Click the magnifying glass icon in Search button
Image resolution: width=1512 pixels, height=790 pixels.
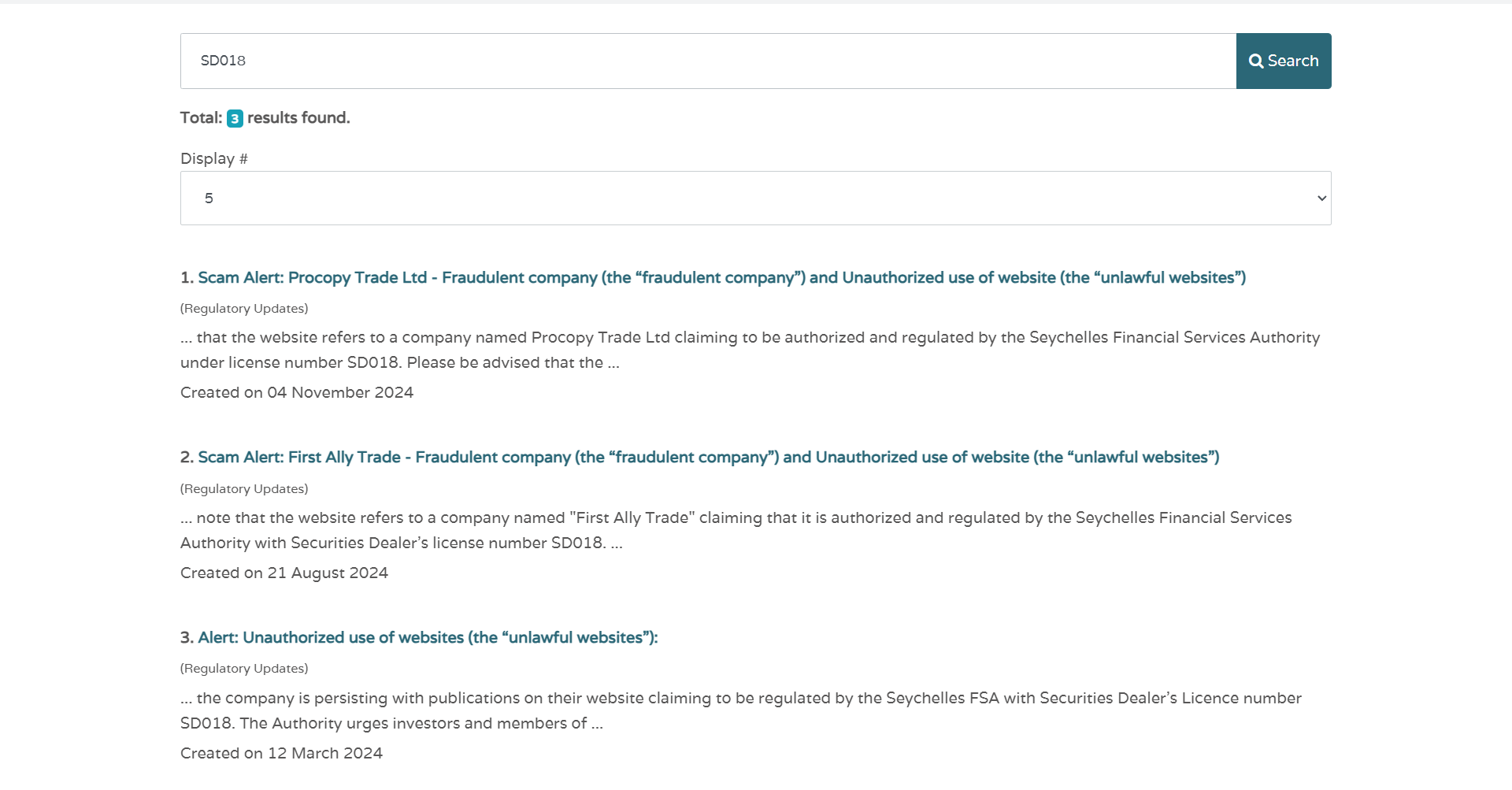[x=1256, y=61]
